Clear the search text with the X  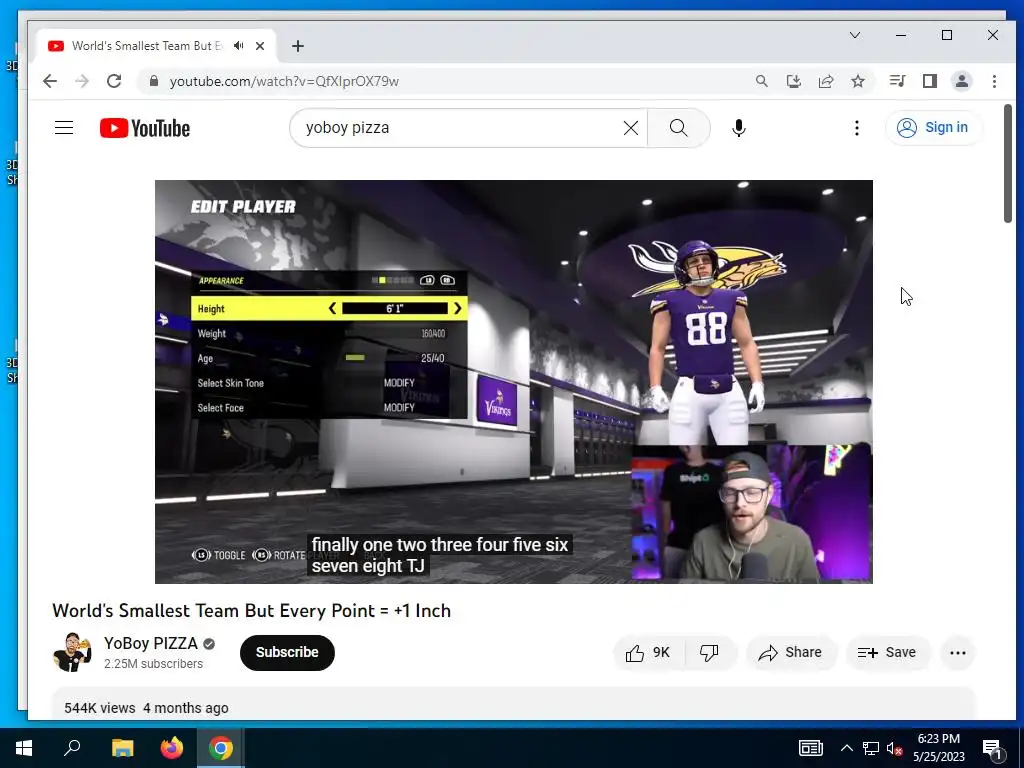click(630, 128)
